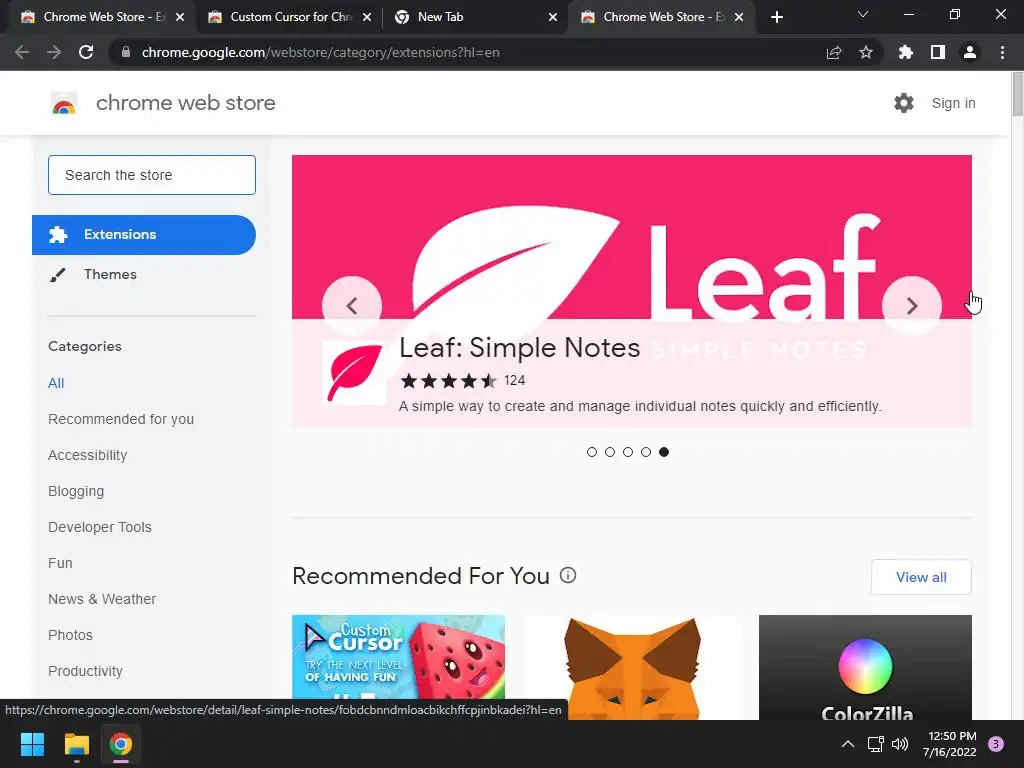Show the next carousel slide
1024x768 pixels.
(x=912, y=306)
